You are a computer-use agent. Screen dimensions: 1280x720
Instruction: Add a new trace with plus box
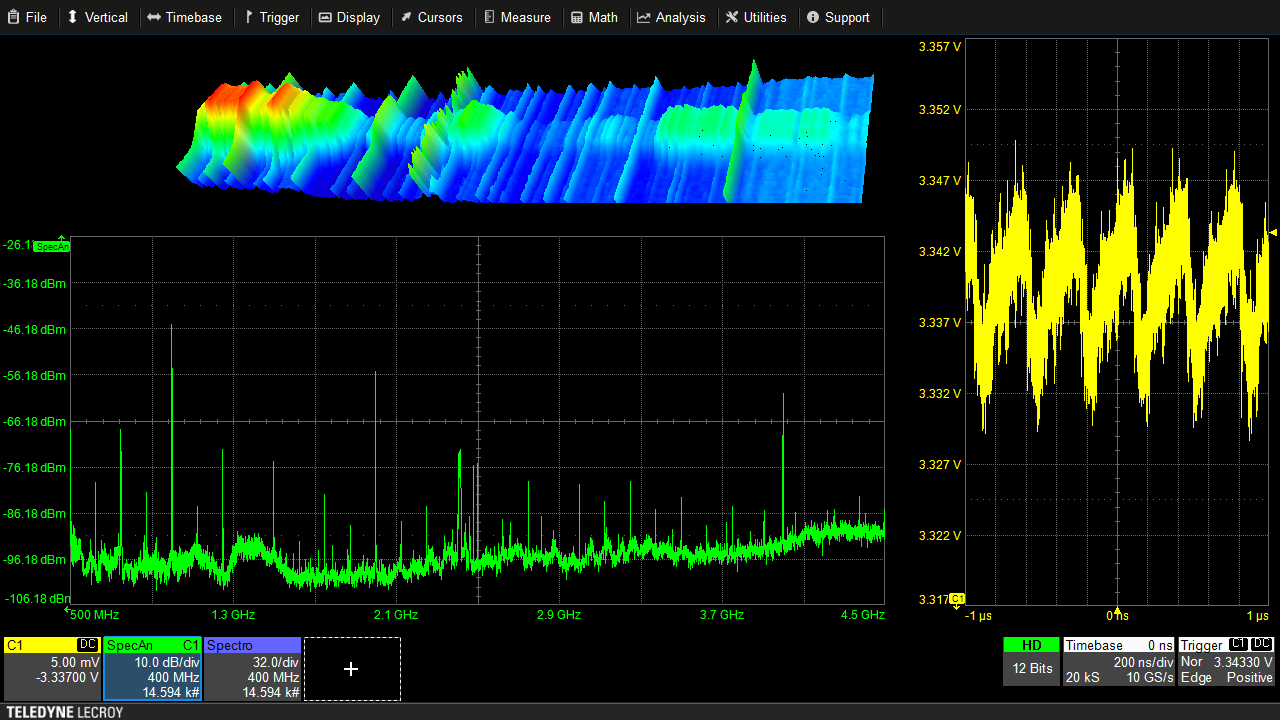[x=351, y=669]
